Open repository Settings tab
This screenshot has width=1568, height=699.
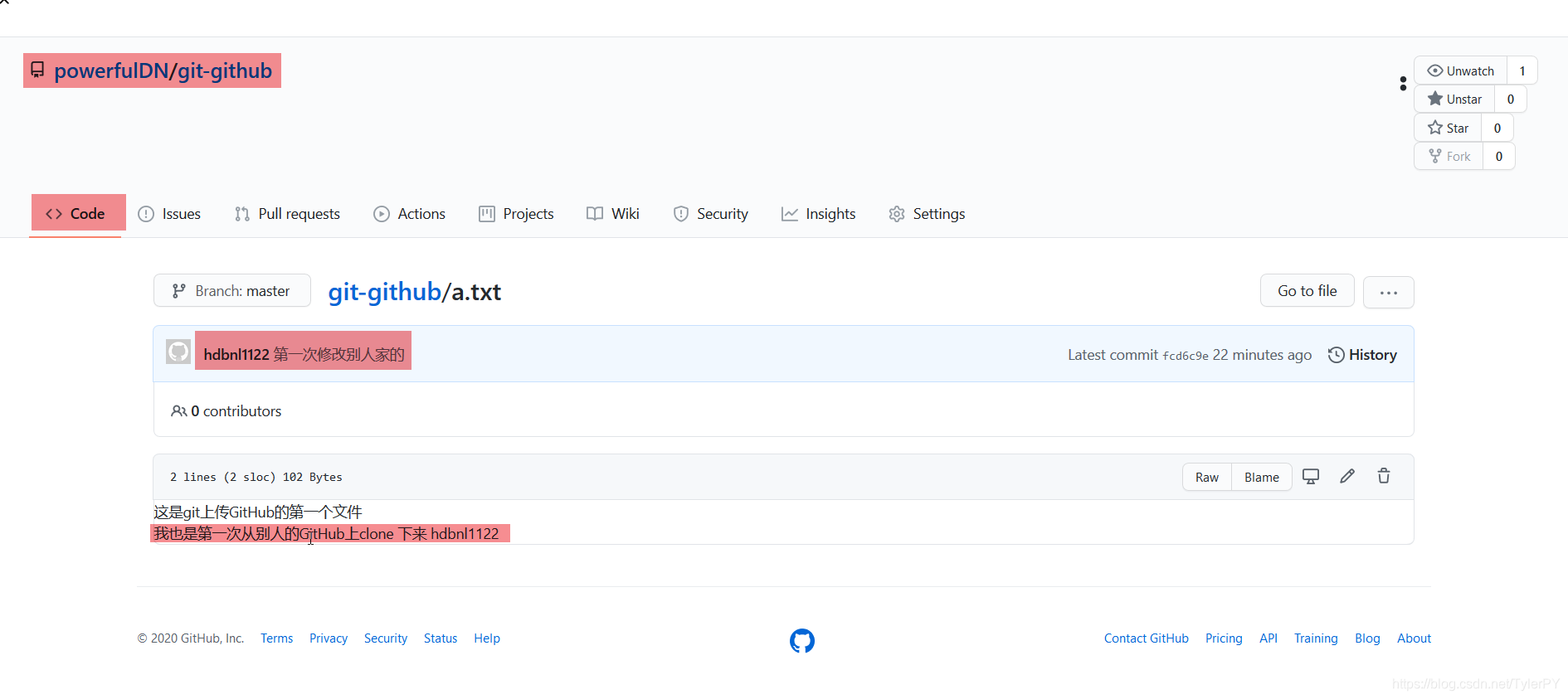point(927,214)
